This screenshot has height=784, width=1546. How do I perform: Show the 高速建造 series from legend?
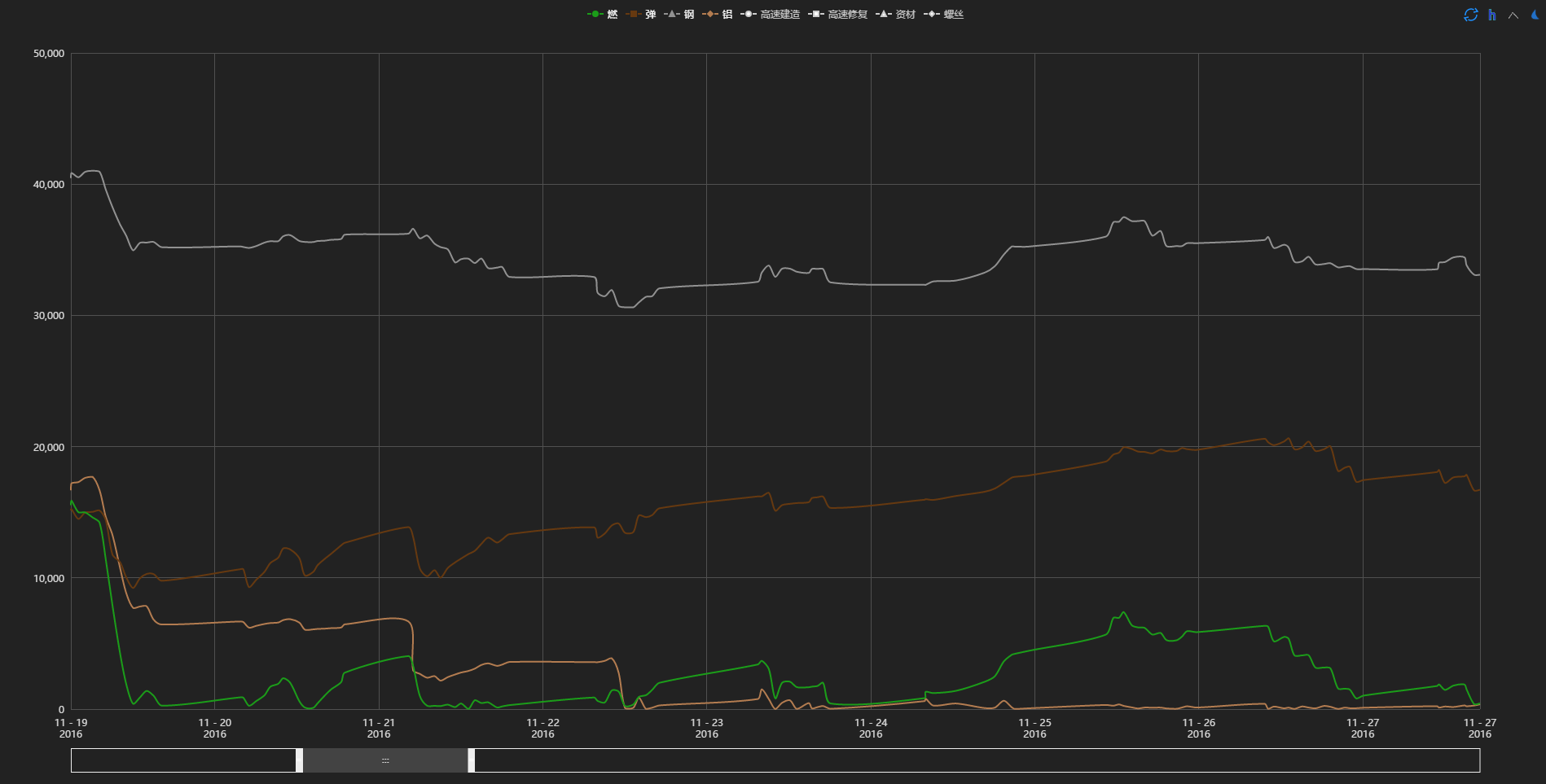coord(771,15)
